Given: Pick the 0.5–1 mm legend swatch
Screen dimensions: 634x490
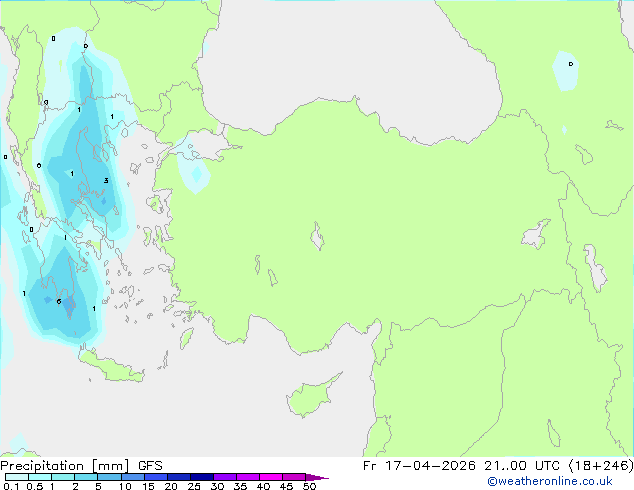Looking at the screenshot, I should pyautogui.click(x=40, y=477).
